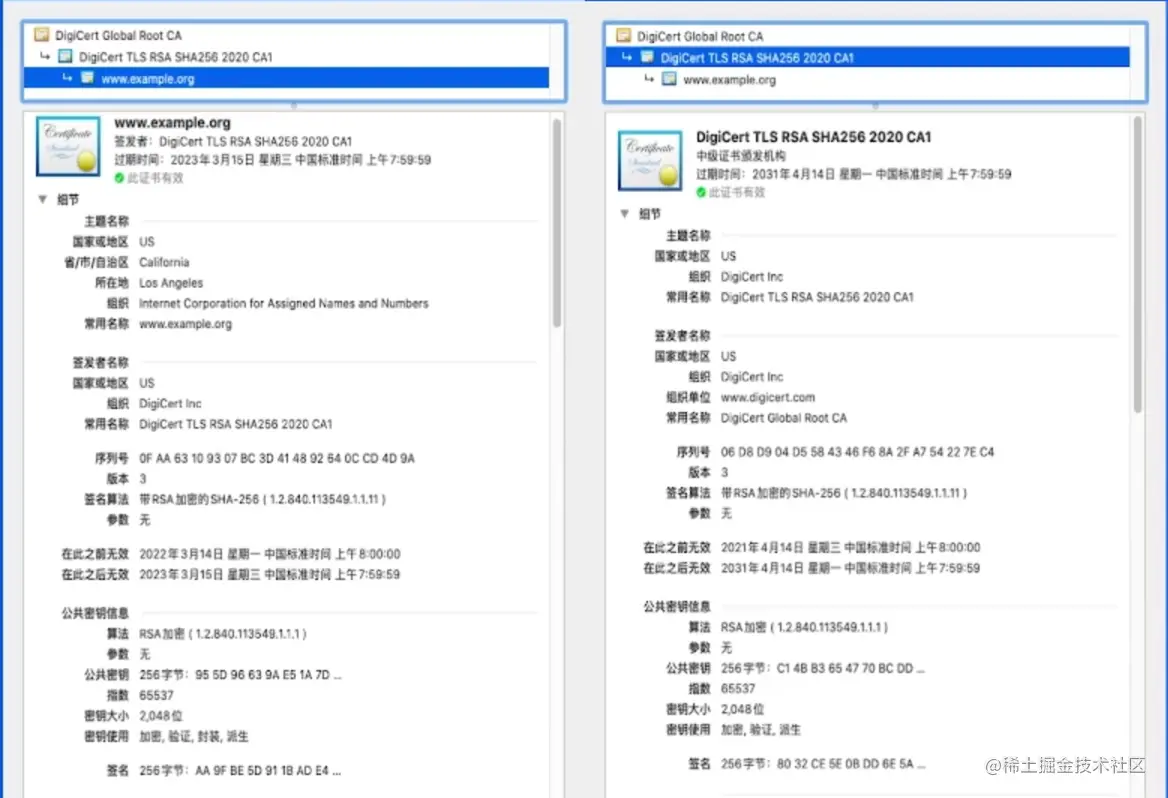Click 2021年4月14日 not-valid-before date in right window
1168x798 pixels.
pyautogui.click(x=850, y=548)
